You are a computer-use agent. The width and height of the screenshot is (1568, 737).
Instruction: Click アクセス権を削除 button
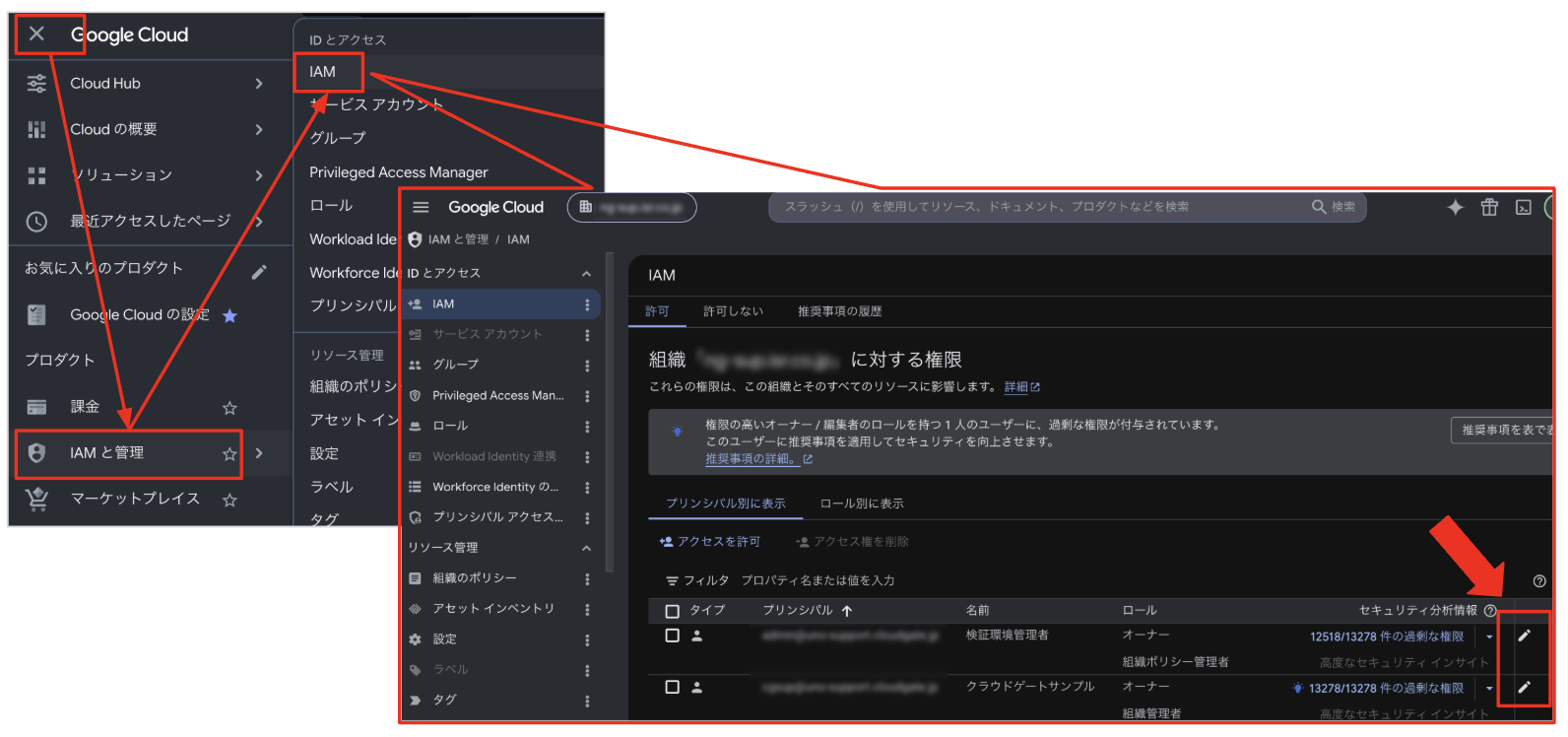[x=852, y=542]
